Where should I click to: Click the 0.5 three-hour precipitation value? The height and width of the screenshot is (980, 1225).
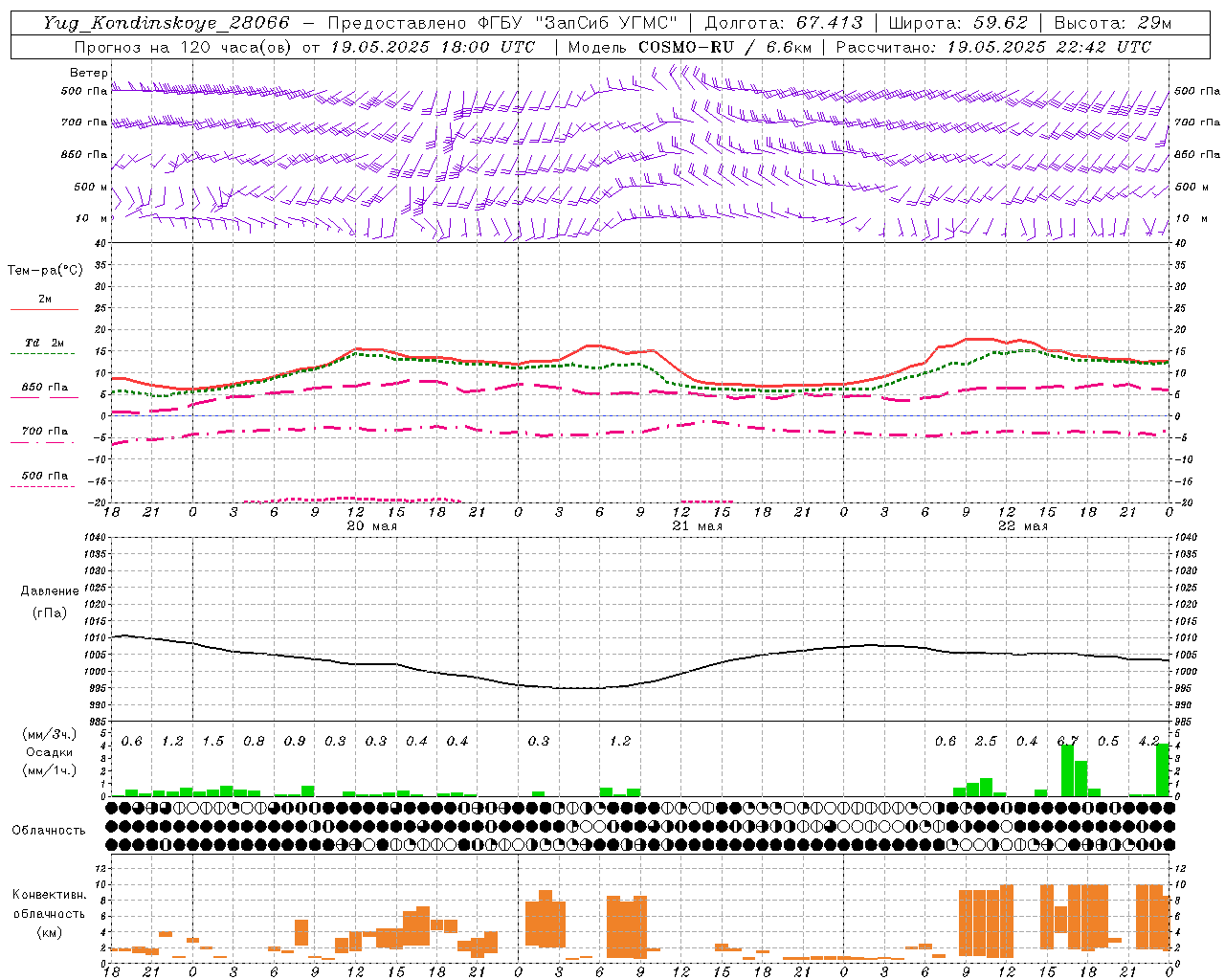tap(1108, 742)
